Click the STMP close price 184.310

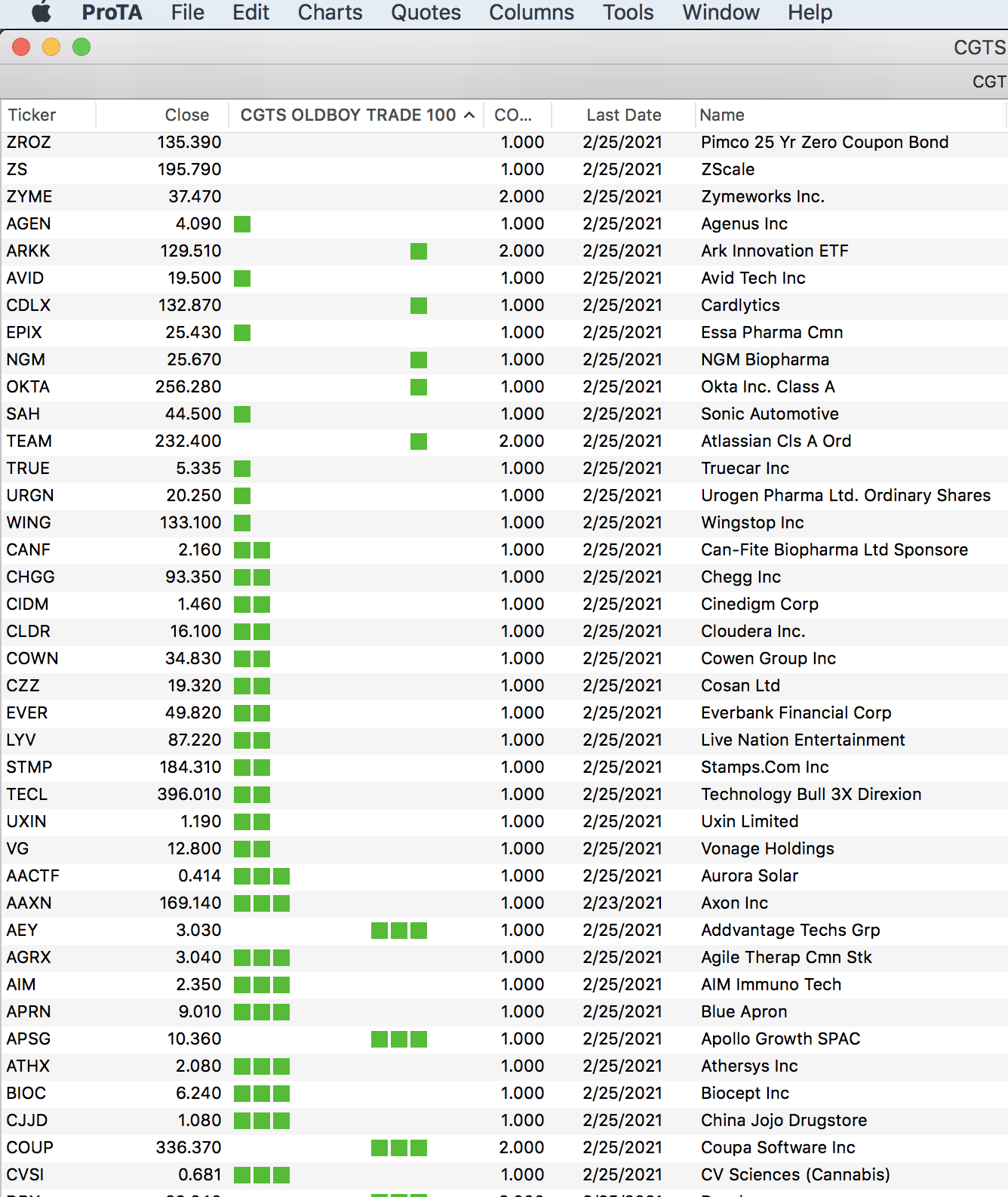pyautogui.click(x=190, y=767)
